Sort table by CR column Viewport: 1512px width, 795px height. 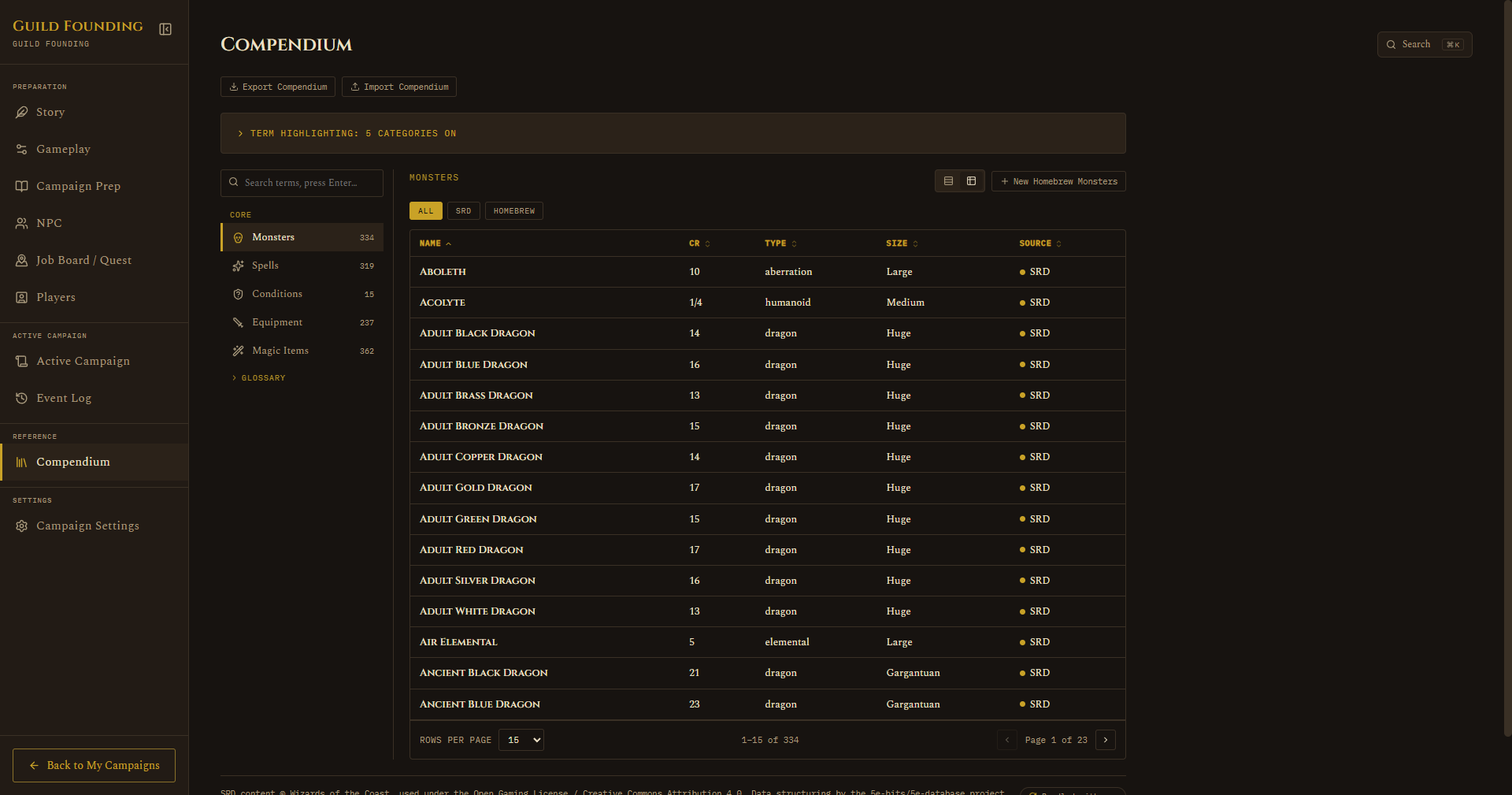point(700,243)
